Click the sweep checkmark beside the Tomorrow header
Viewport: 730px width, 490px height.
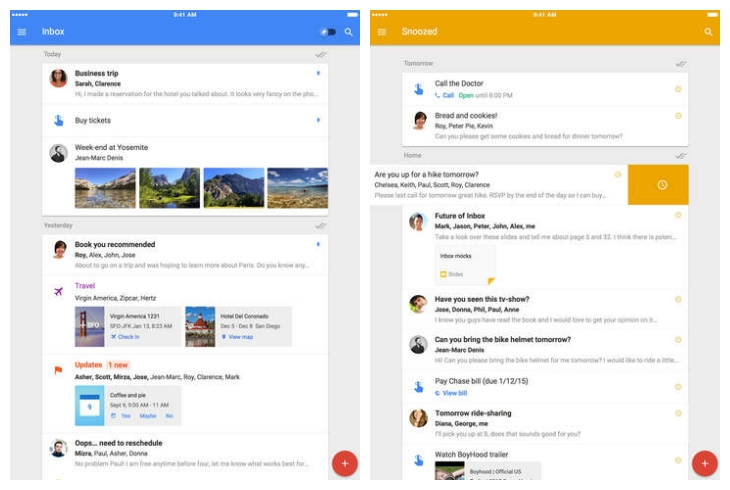pyautogui.click(x=680, y=63)
